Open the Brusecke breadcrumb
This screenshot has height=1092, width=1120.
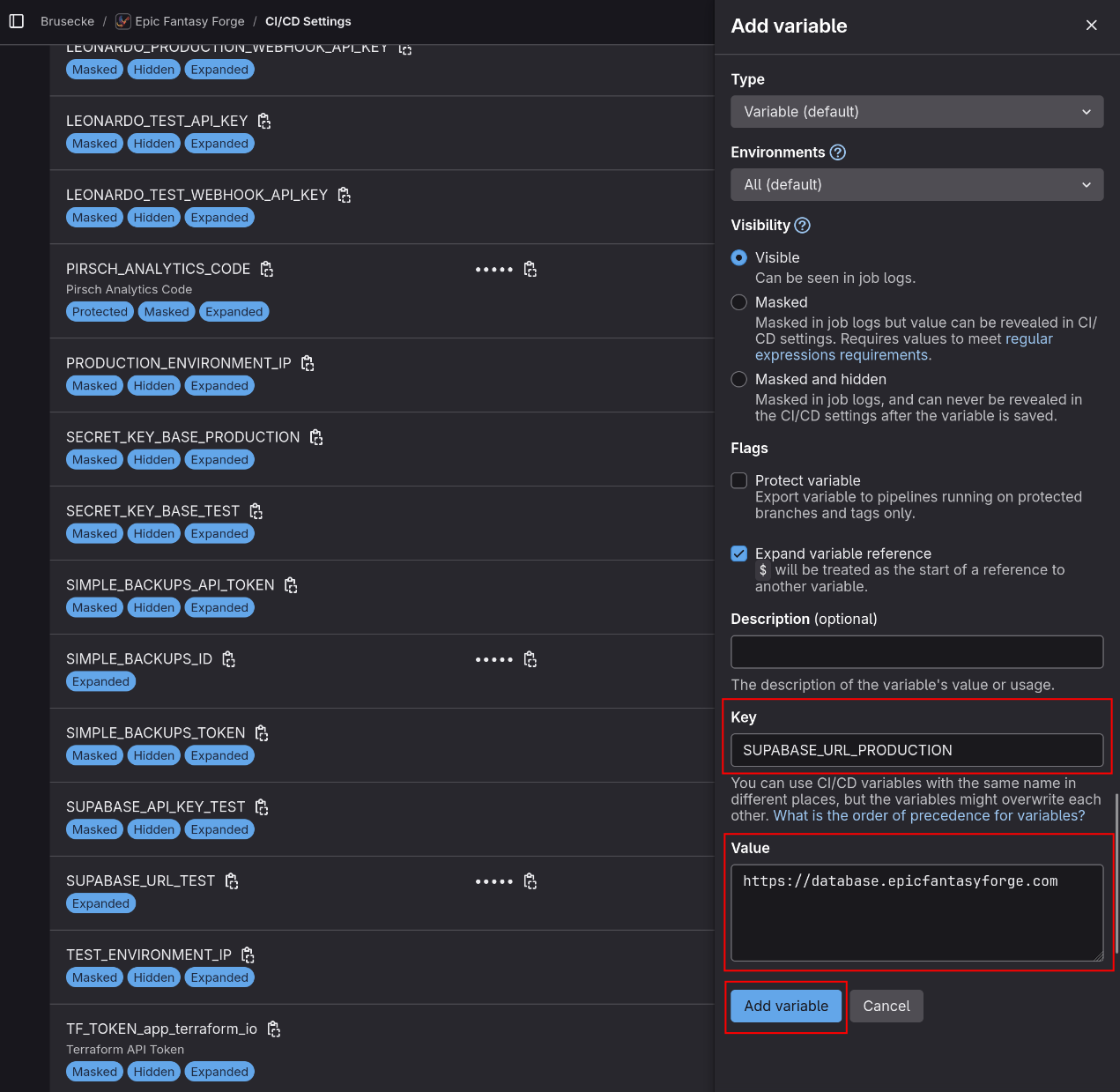pyautogui.click(x=68, y=20)
